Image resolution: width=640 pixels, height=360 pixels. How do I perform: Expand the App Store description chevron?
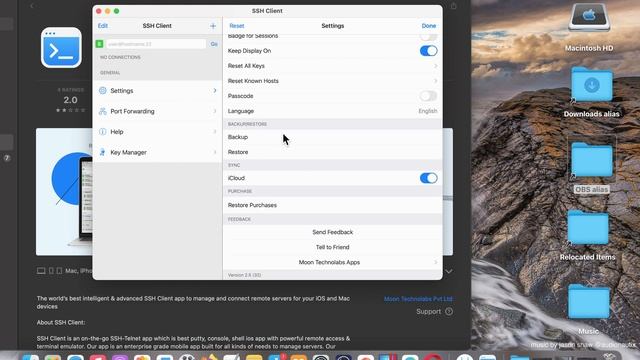(449, 271)
